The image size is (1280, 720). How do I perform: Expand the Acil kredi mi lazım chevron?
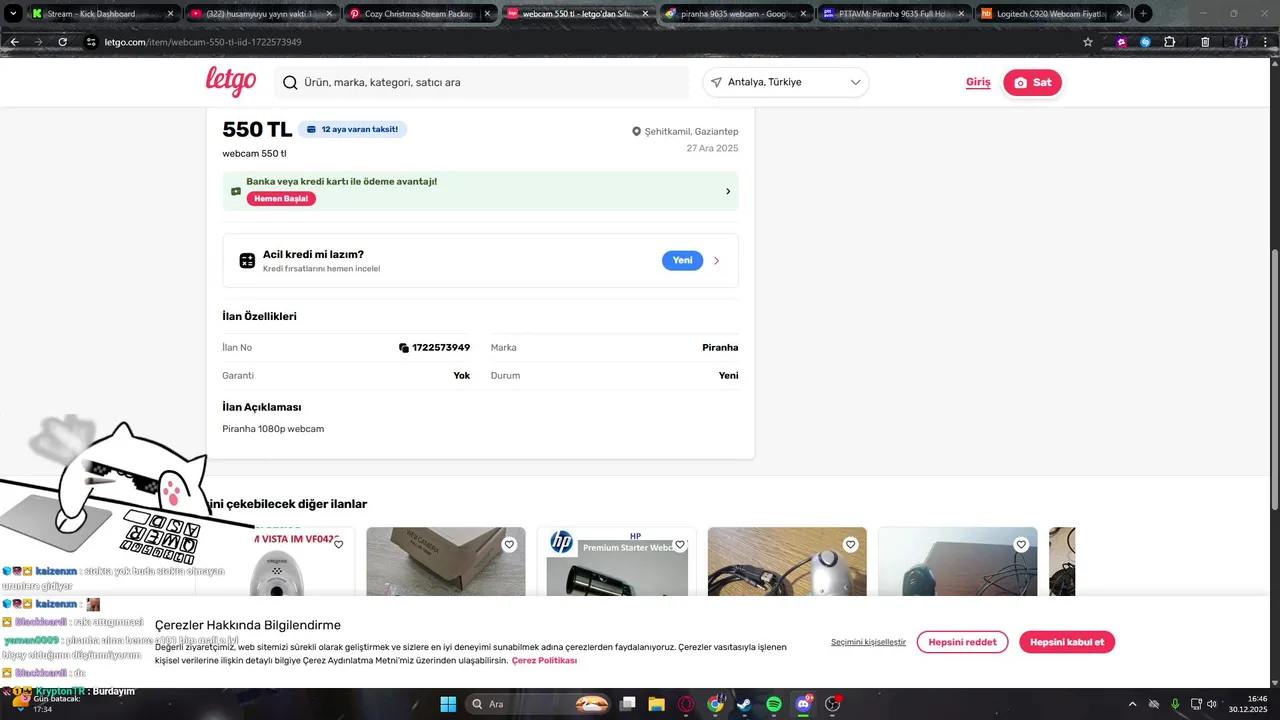pos(716,261)
